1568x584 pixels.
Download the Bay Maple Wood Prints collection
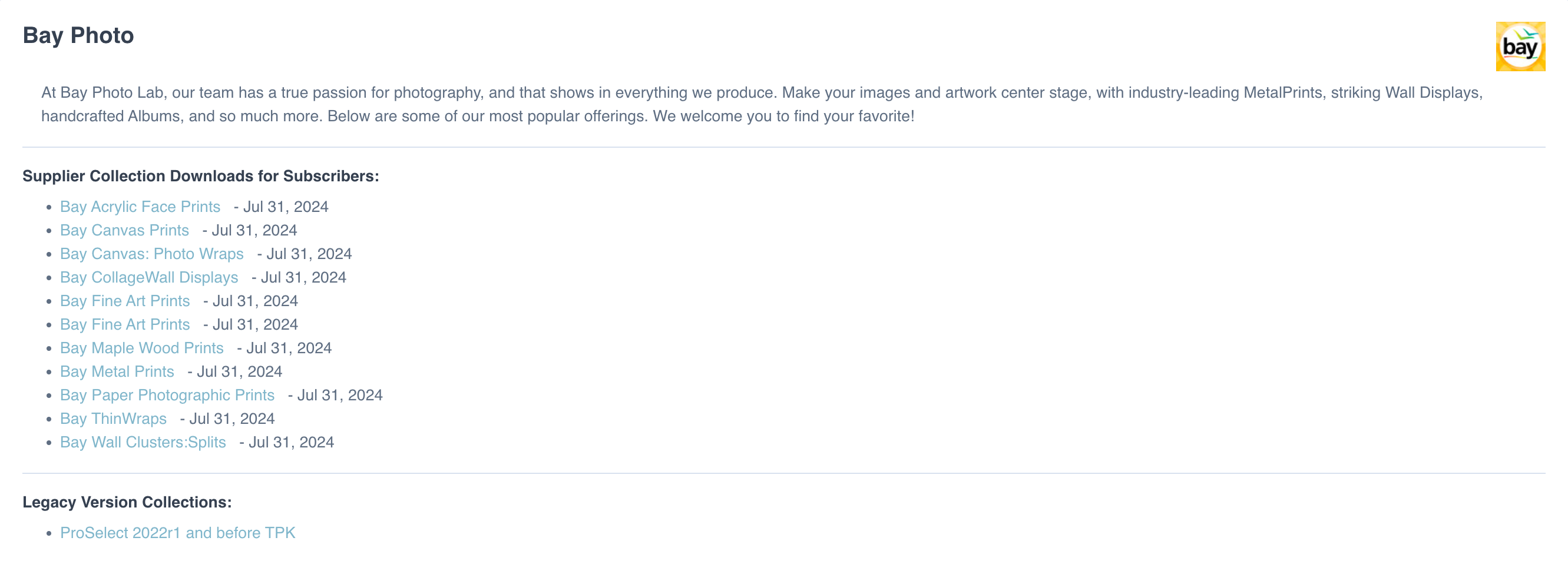(x=142, y=348)
